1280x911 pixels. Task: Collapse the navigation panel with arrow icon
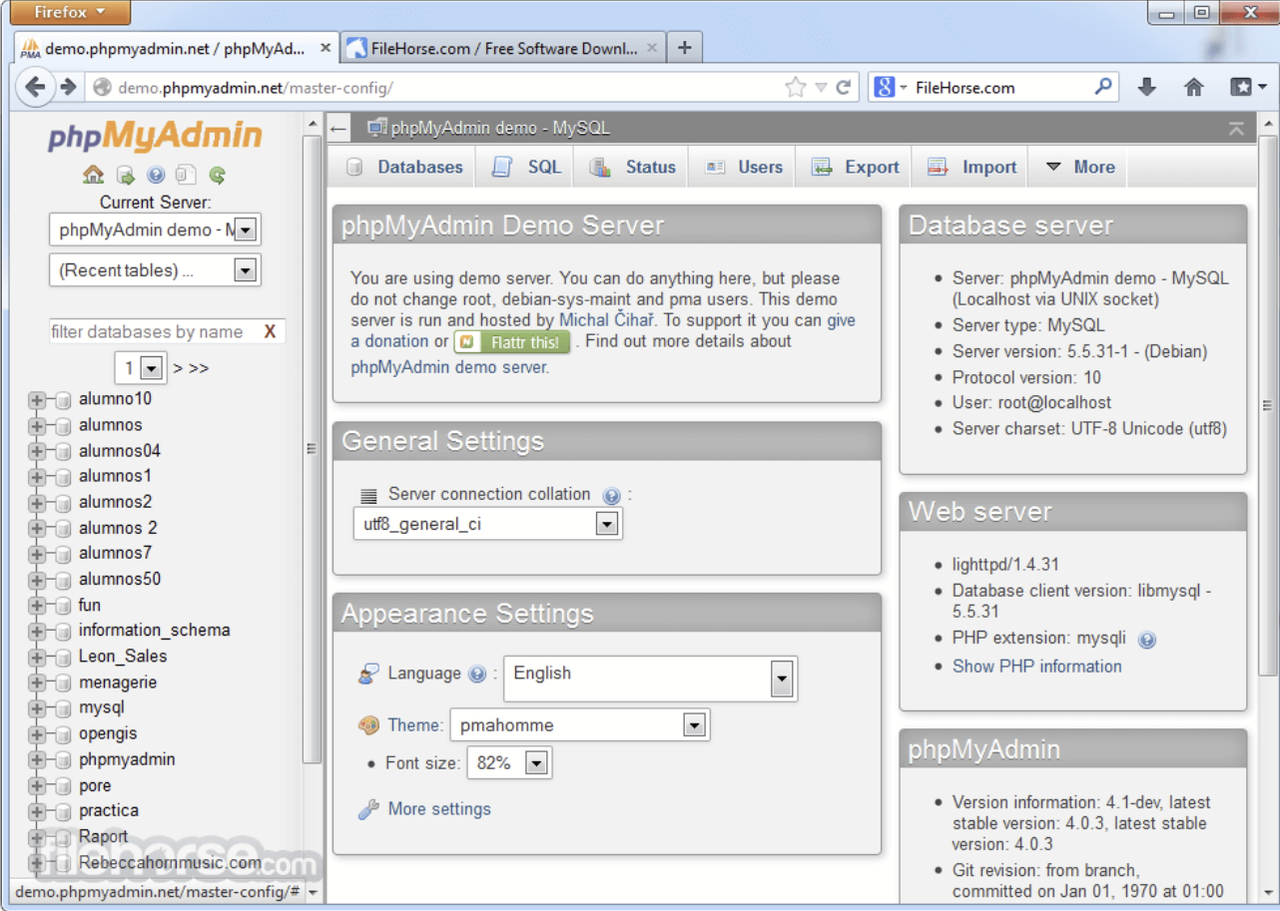click(339, 128)
